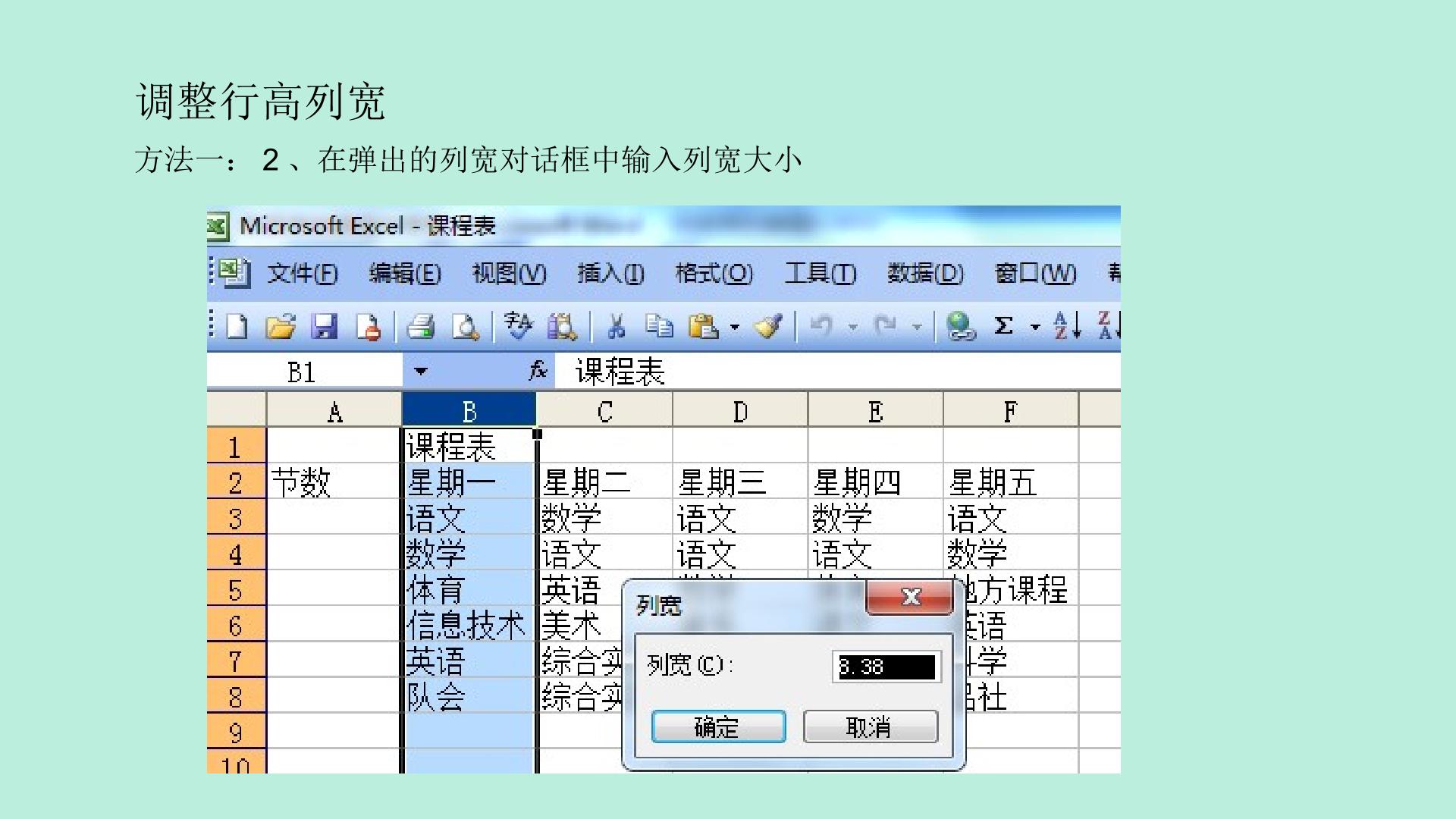Select column A header
Viewport: 1456px width, 819px height.
point(334,411)
